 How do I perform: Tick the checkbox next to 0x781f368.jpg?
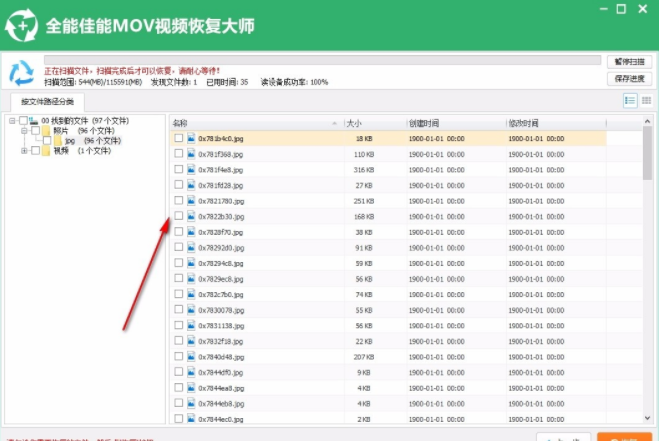point(179,155)
